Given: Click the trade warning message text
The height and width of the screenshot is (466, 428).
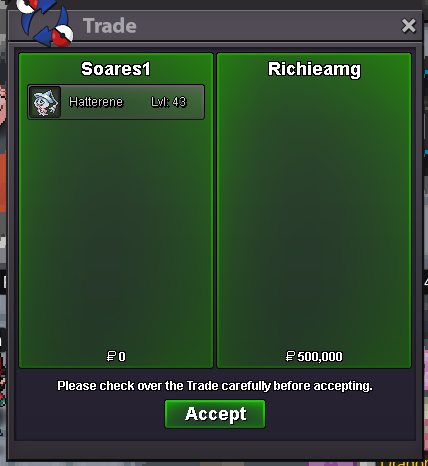Looking at the screenshot, I should click(x=215, y=386).
